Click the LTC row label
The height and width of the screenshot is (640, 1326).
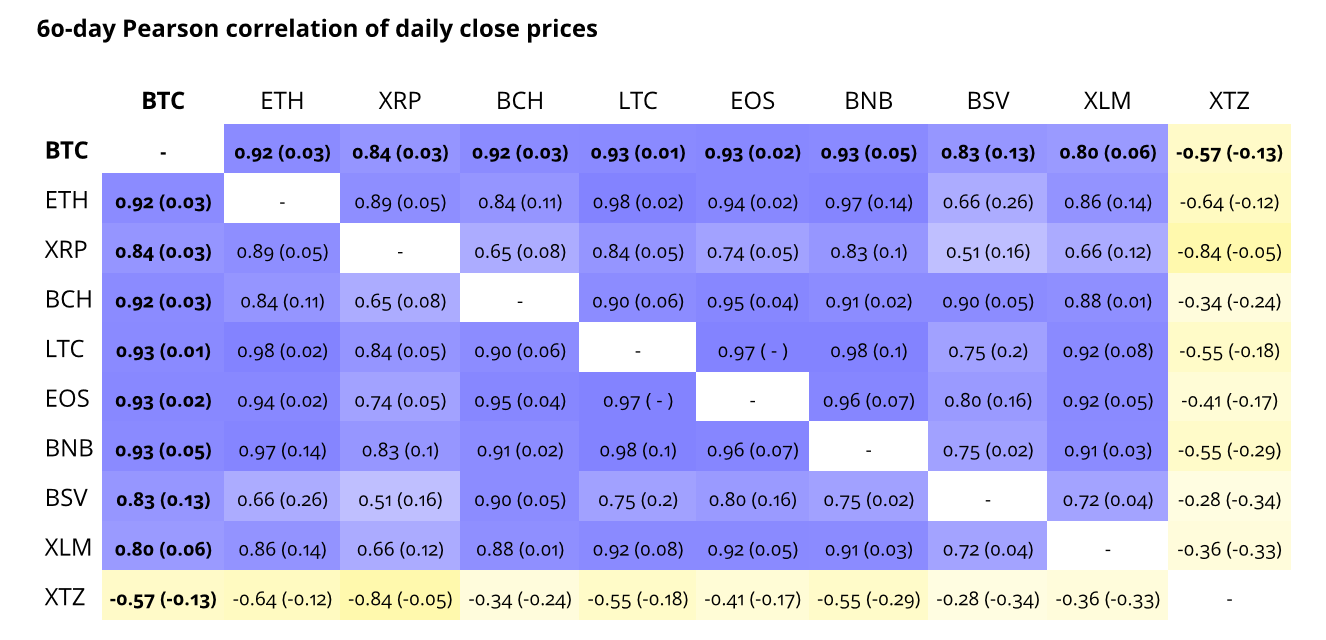click(67, 350)
